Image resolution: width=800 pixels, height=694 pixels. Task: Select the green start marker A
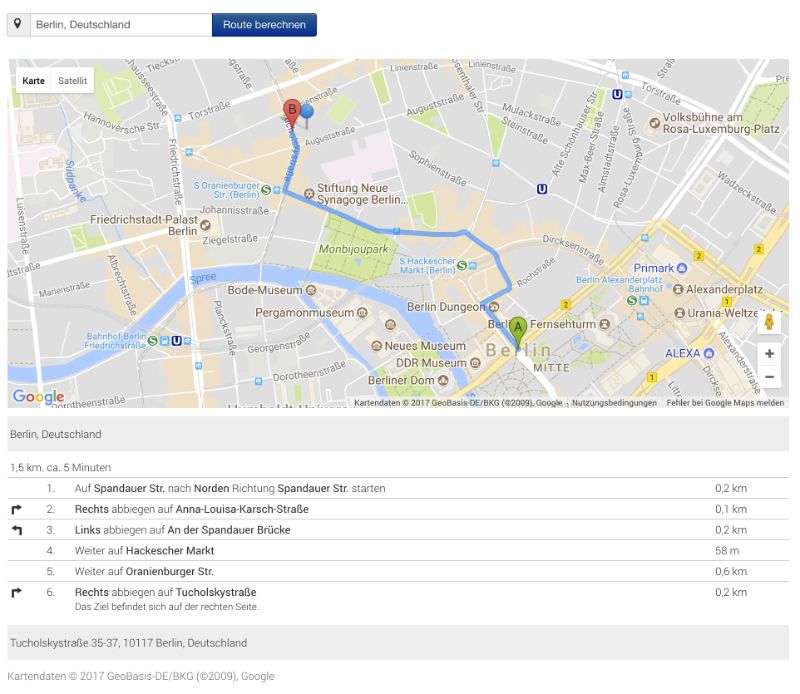coord(518,332)
